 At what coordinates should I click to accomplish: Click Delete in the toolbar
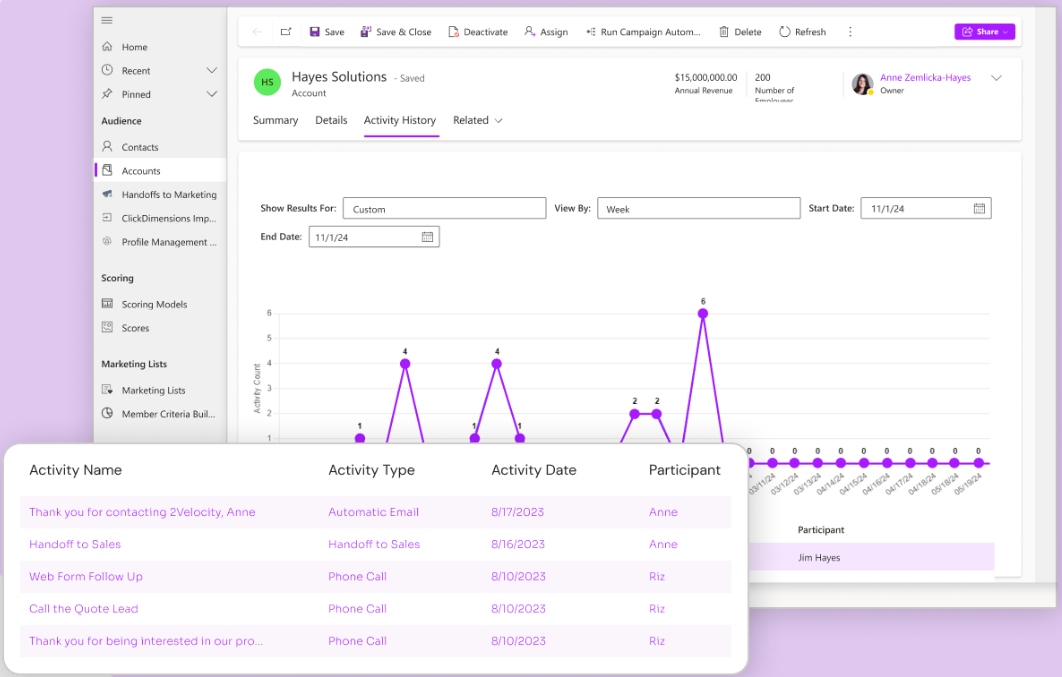point(740,32)
